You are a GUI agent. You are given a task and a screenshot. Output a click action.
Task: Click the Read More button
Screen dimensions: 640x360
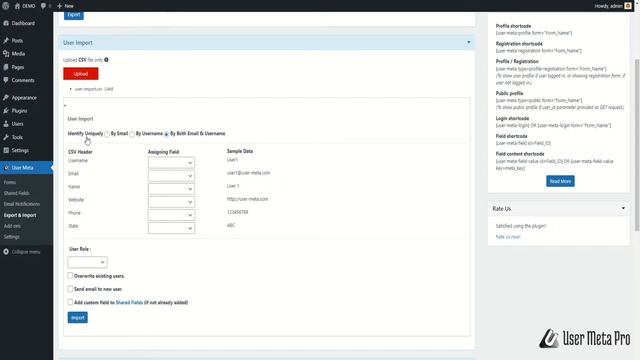click(x=560, y=181)
